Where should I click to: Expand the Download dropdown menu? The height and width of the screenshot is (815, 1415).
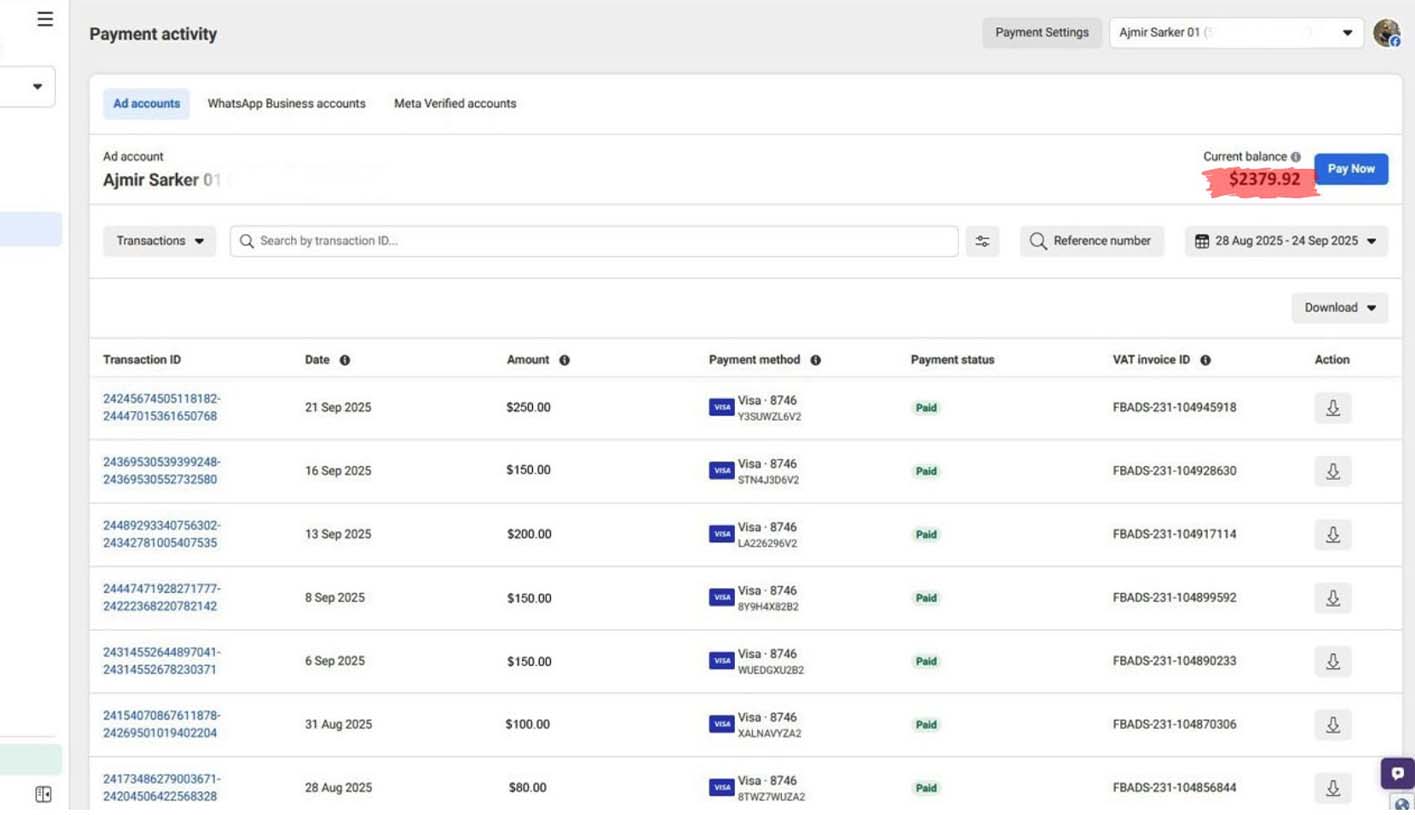click(1339, 308)
